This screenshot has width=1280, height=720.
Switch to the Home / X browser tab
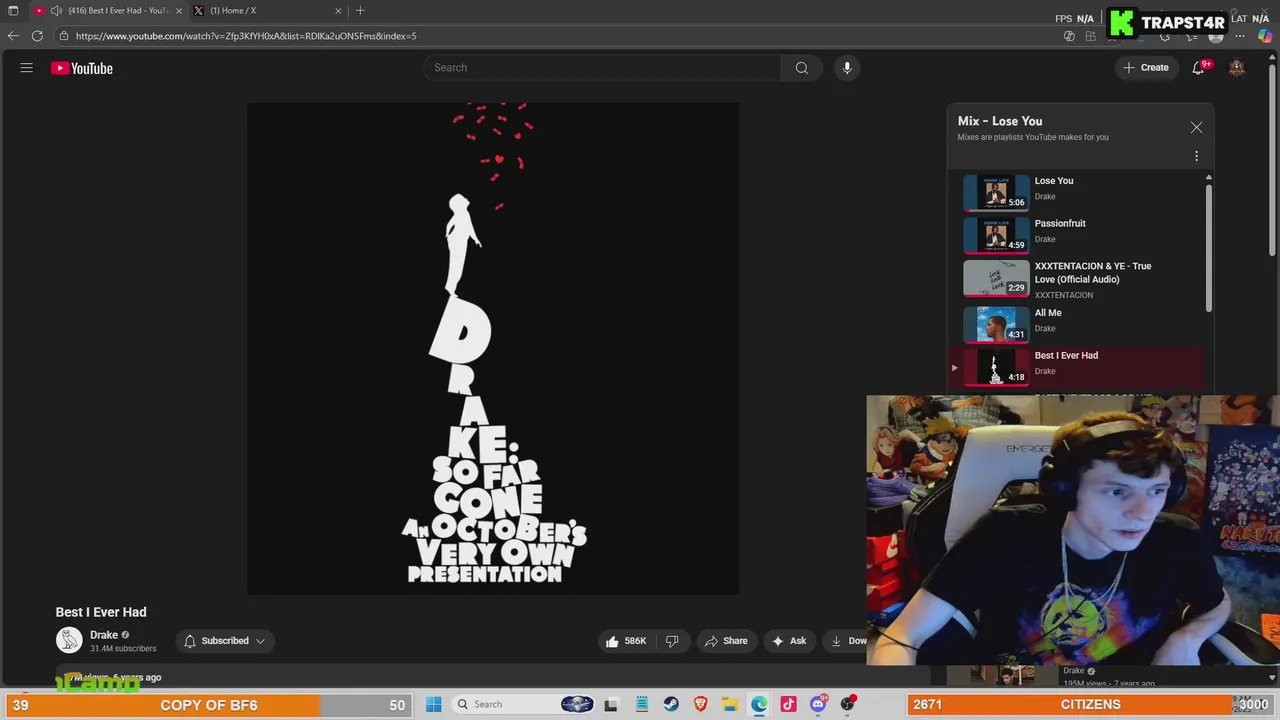pos(267,11)
